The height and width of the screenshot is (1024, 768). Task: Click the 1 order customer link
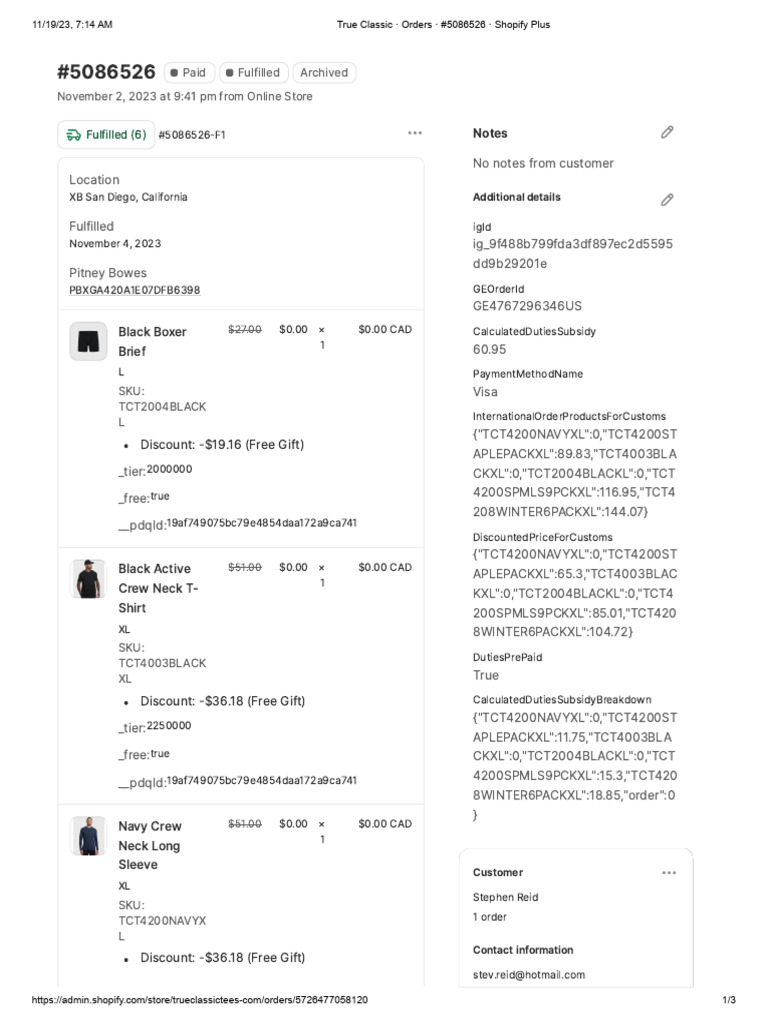[x=490, y=917]
